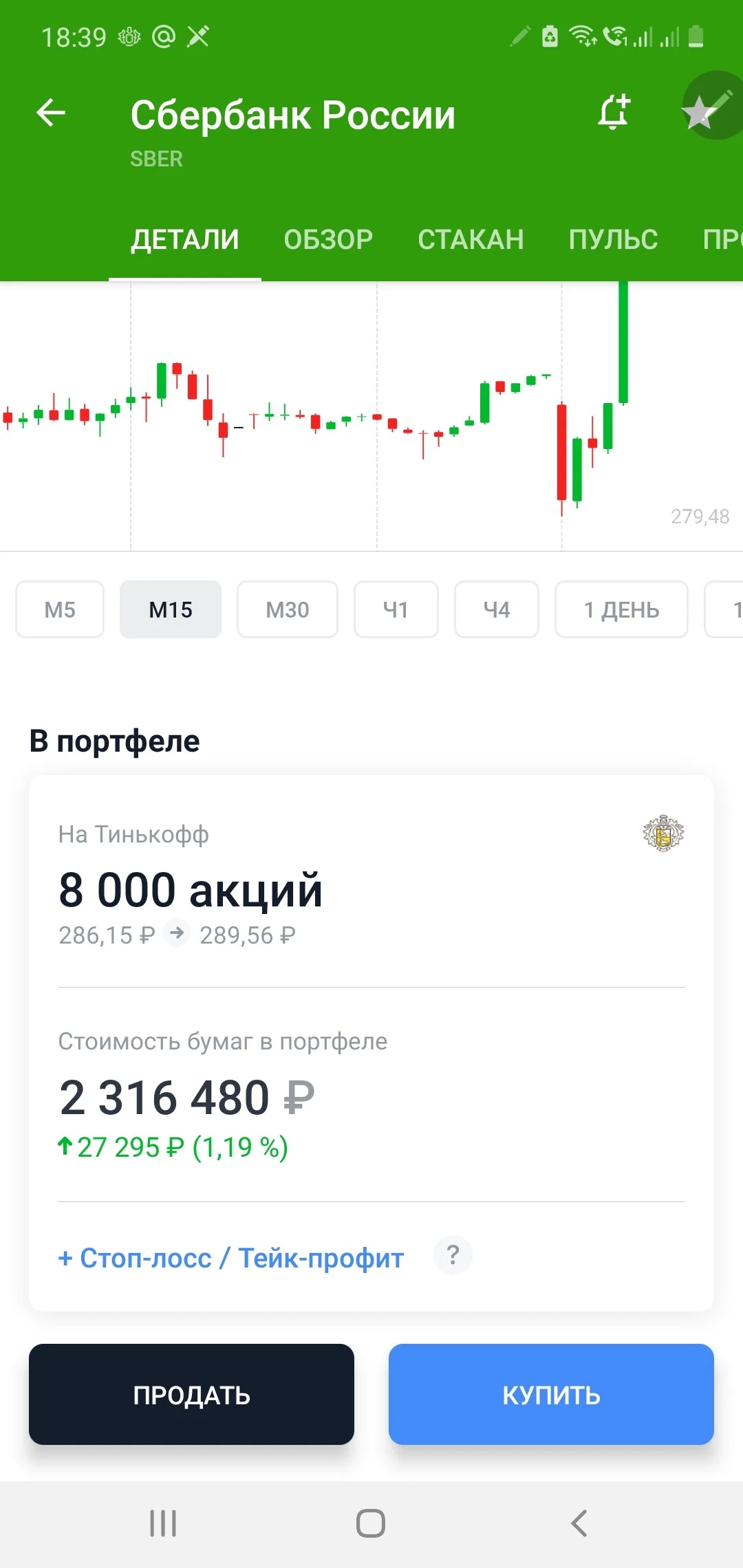Select the М5 chart interval
The width and height of the screenshot is (743, 1568).
[60, 609]
